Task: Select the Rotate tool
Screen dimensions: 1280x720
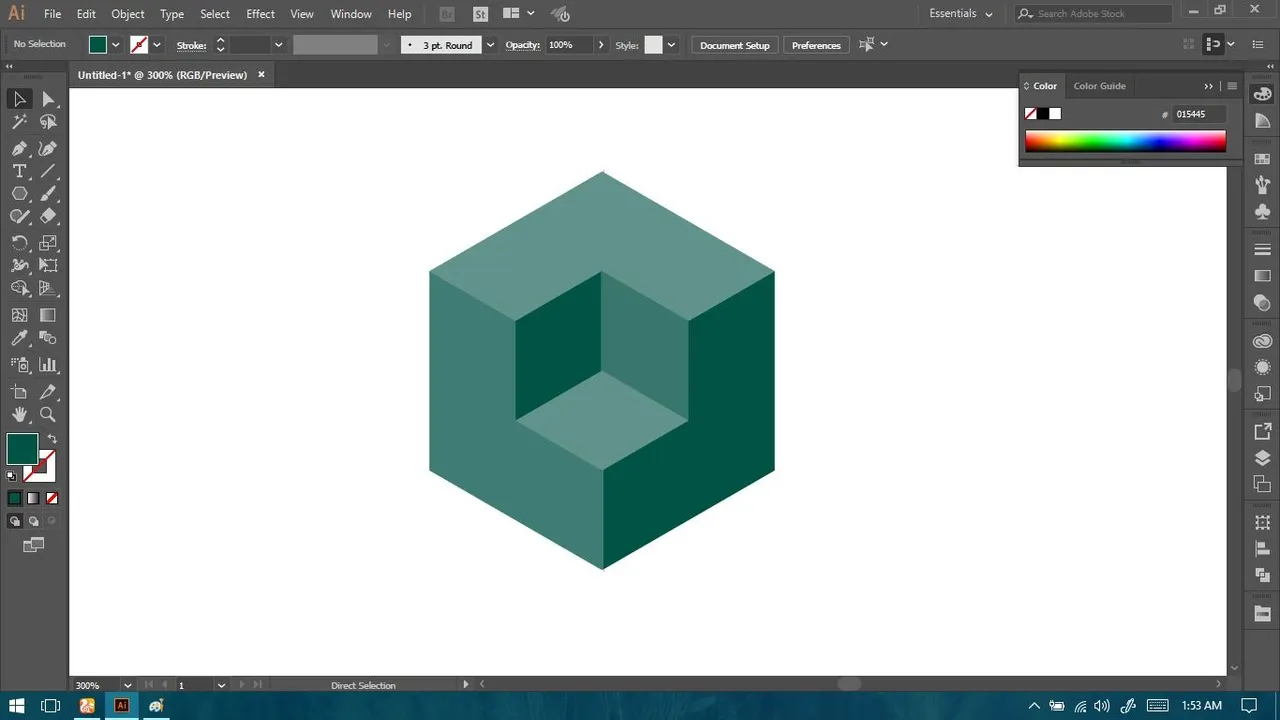Action: coord(19,243)
